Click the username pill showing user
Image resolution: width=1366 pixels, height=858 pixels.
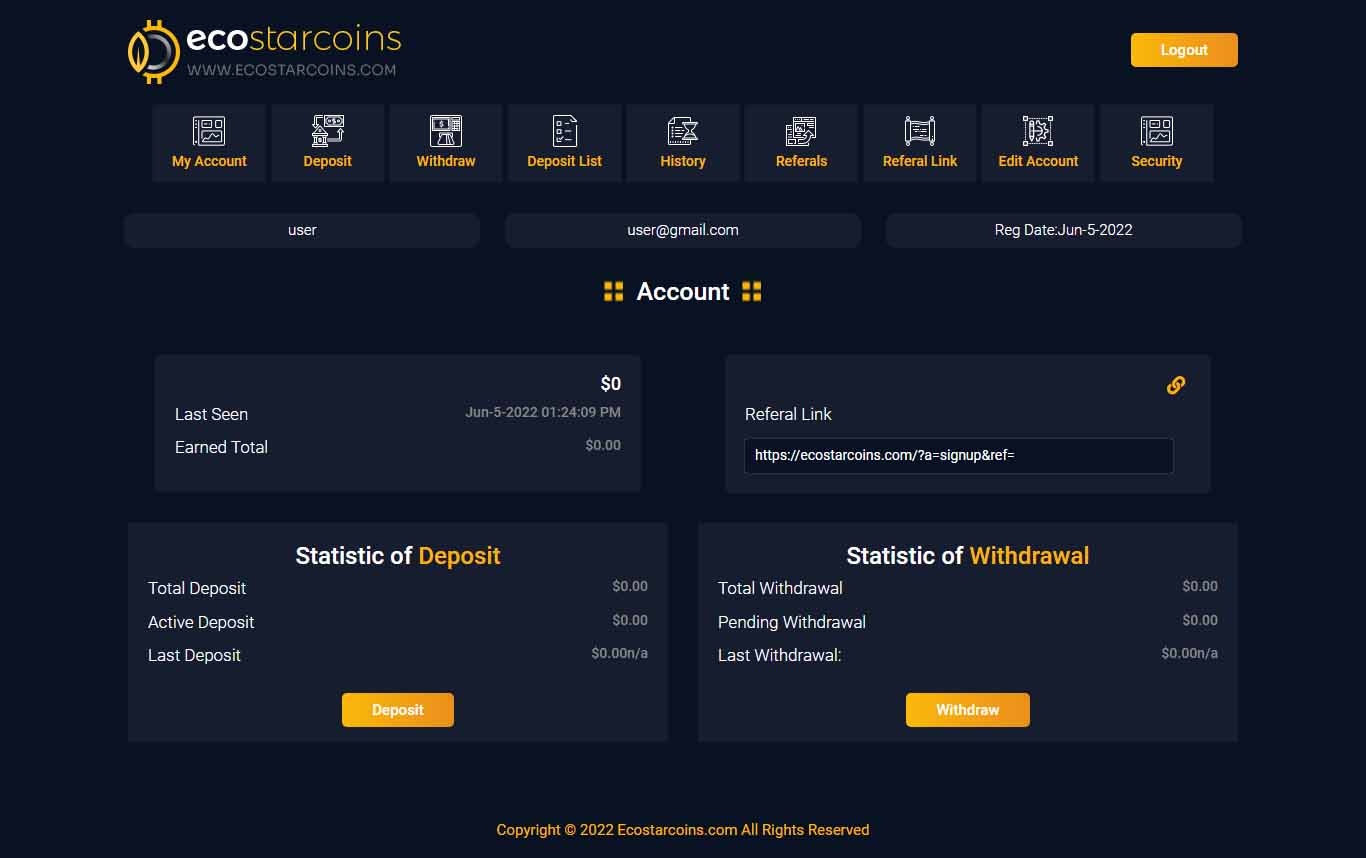pyautogui.click(x=302, y=230)
